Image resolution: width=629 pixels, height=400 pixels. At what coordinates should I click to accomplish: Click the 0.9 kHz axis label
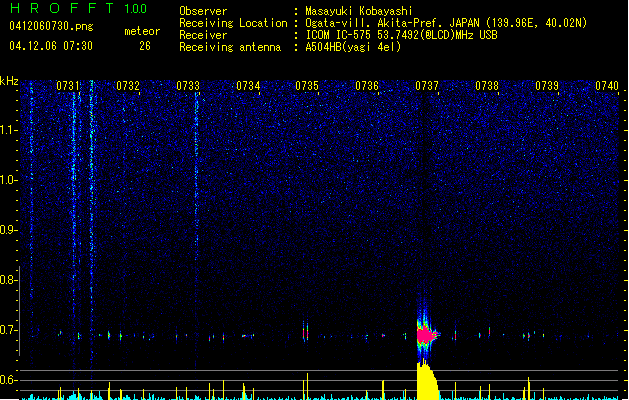tap(9, 230)
